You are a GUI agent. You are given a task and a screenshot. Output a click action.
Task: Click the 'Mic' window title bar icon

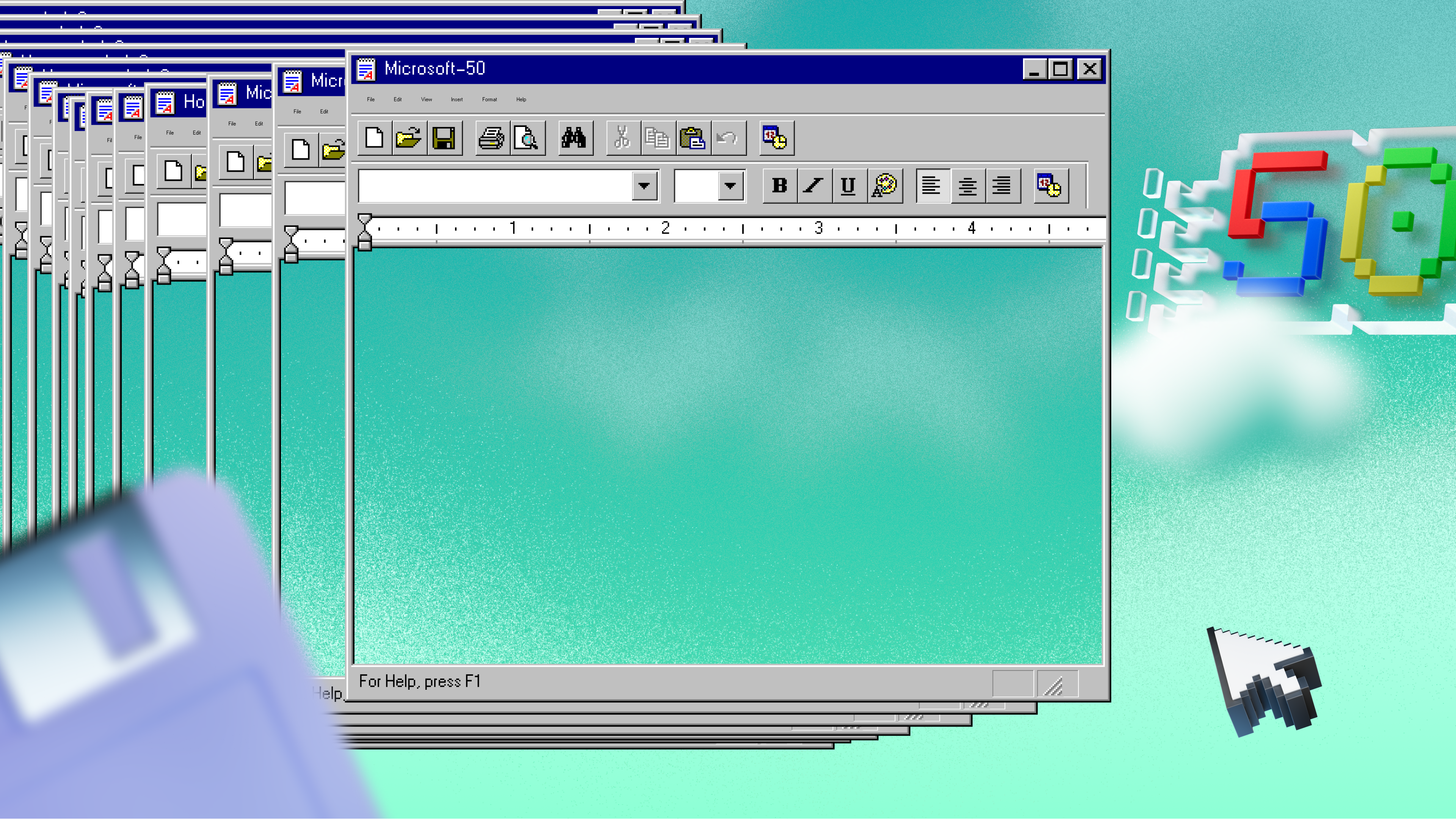click(227, 94)
